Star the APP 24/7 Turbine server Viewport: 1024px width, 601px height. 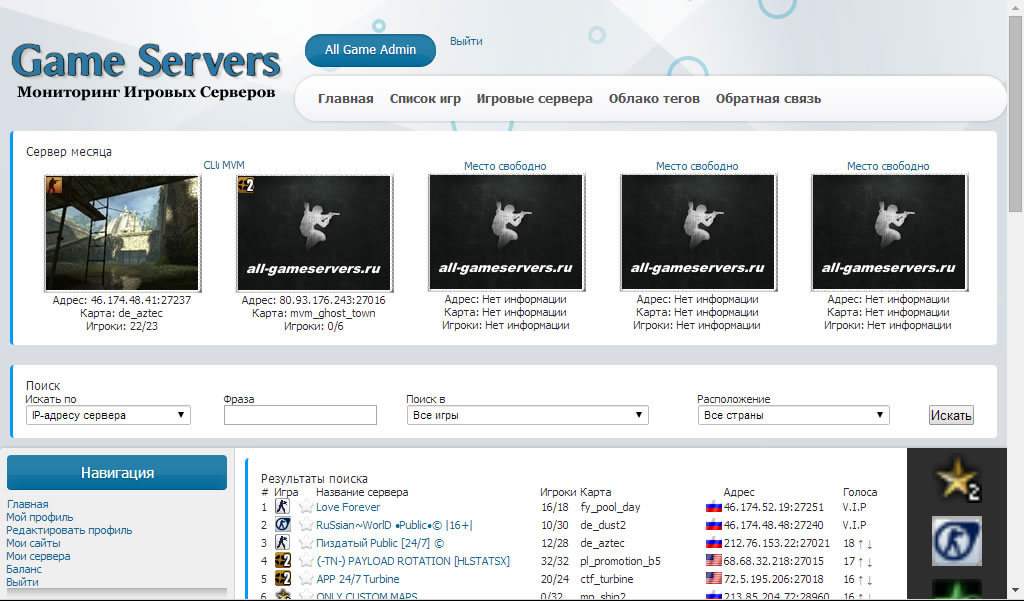(x=306, y=579)
